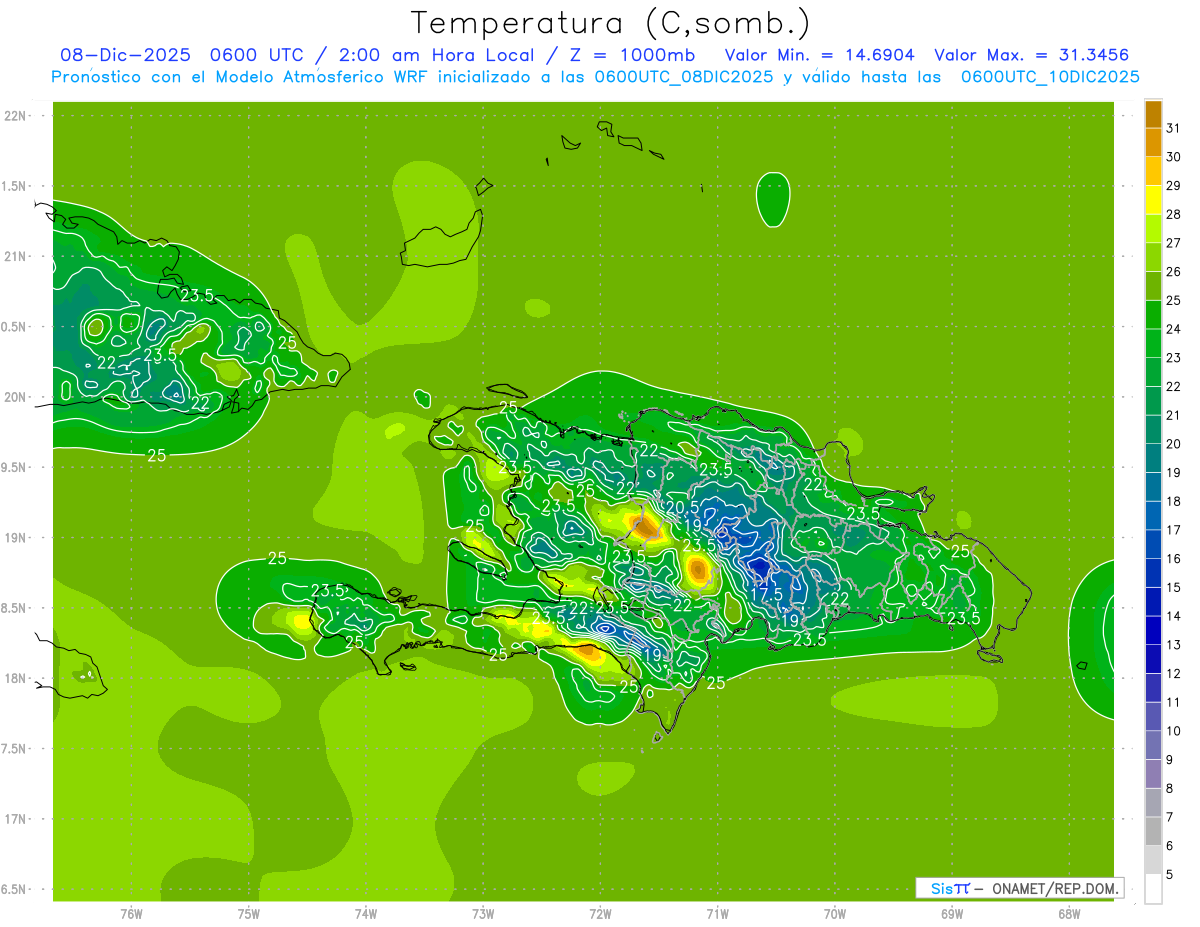Select the 'Valor Min. = 14.6904' value
The image size is (1200, 927).
point(819,55)
